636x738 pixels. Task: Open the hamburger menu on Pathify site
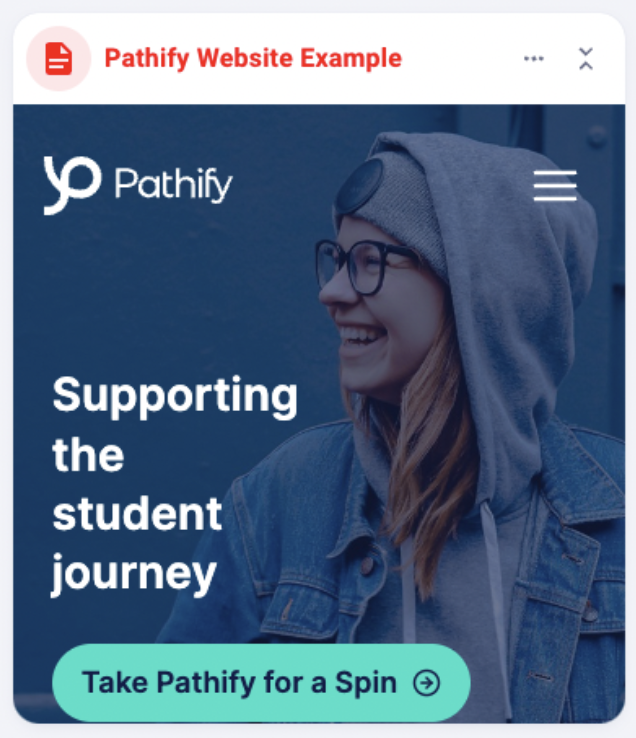coord(555,185)
